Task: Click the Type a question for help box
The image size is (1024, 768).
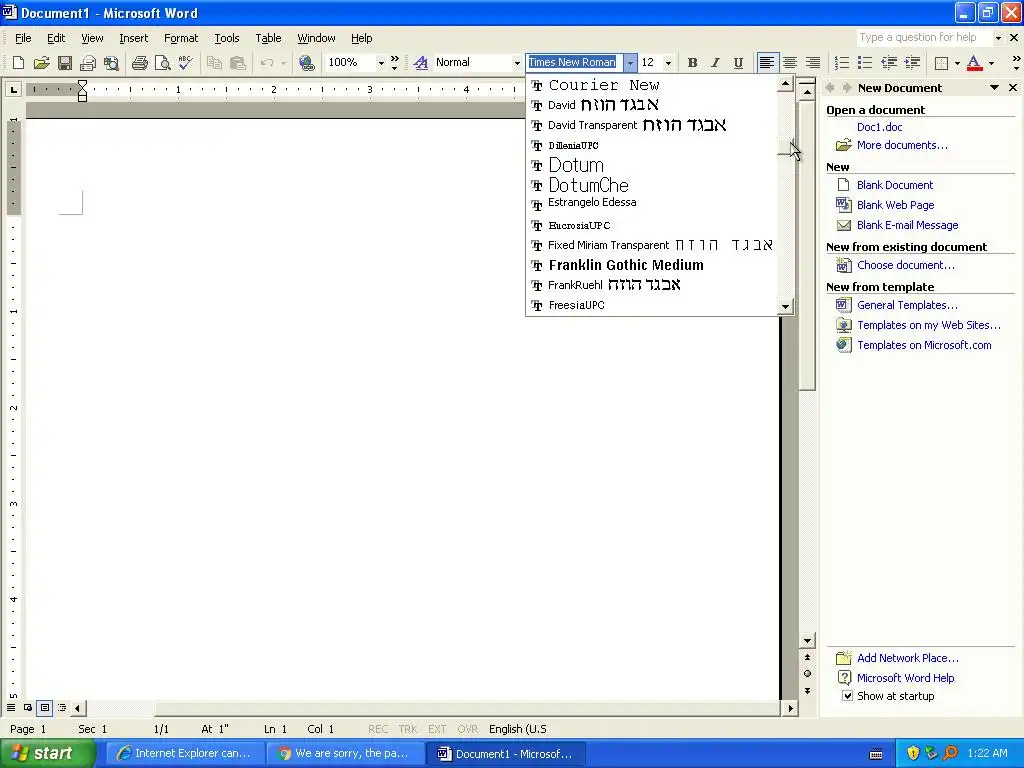Action: (x=924, y=37)
